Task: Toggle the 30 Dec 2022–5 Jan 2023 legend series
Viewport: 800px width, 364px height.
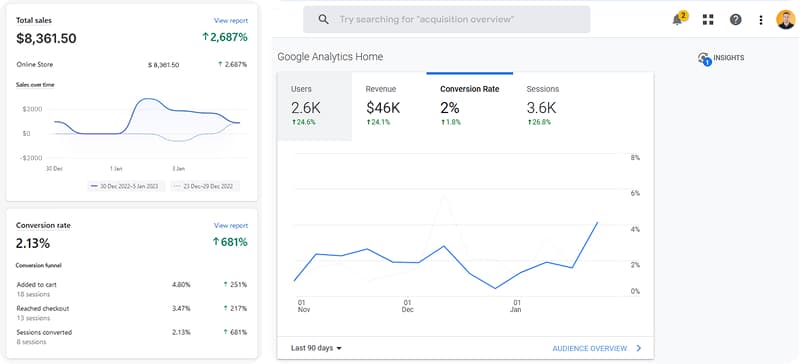Action: pos(126,186)
